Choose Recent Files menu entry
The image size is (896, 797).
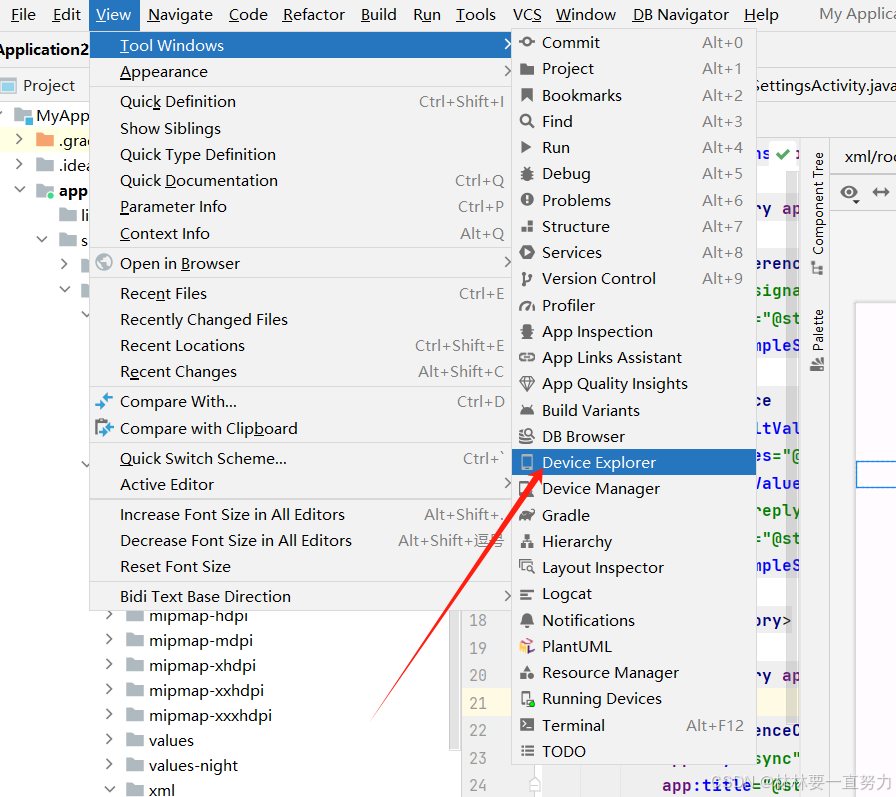click(x=300, y=293)
